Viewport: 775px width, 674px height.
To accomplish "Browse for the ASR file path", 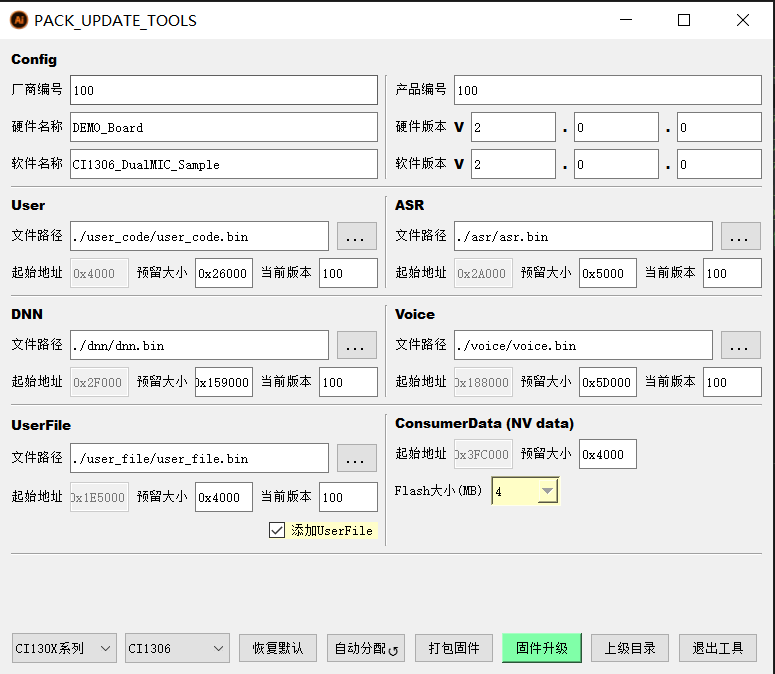I will click(740, 237).
